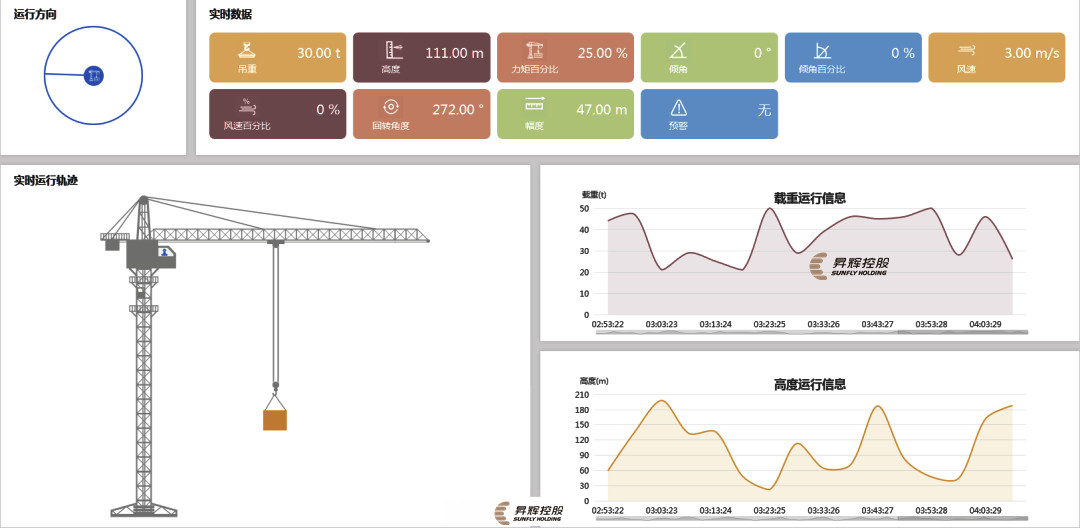Click the load chart horizontal zoom slider

click(x=810, y=331)
